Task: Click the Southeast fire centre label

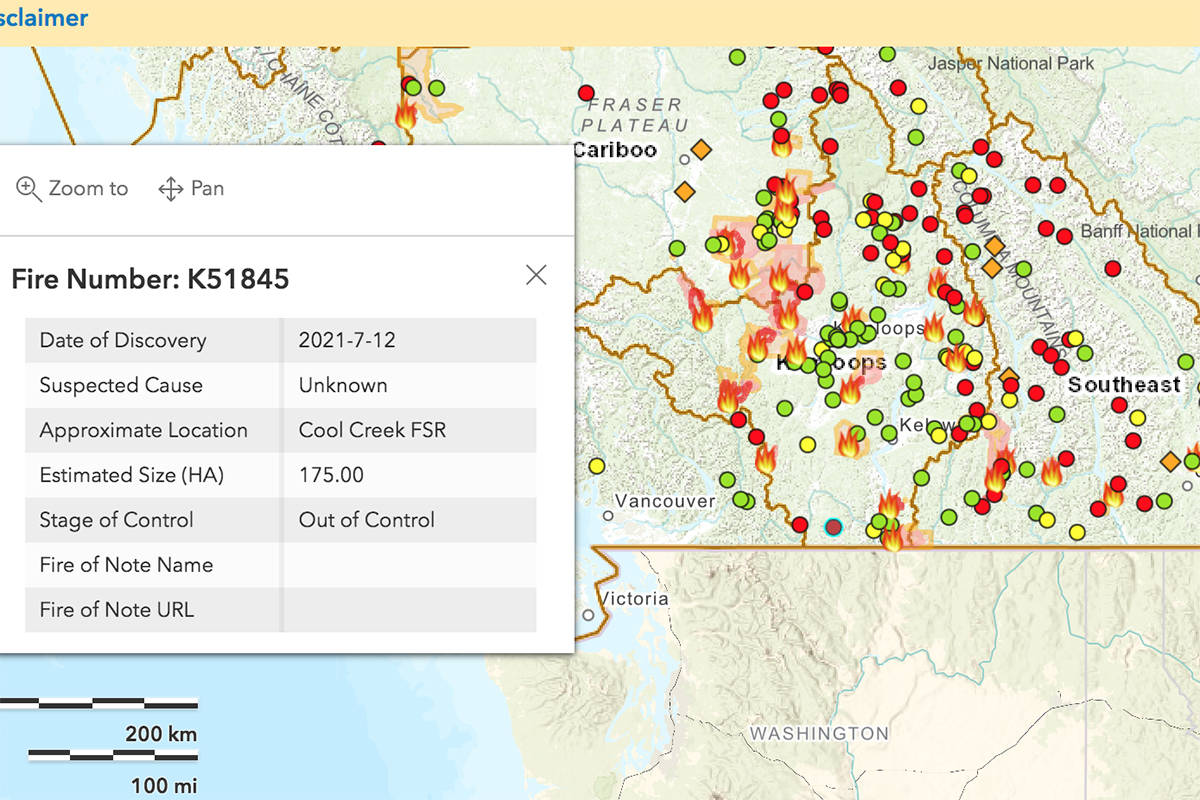Action: (x=1123, y=385)
